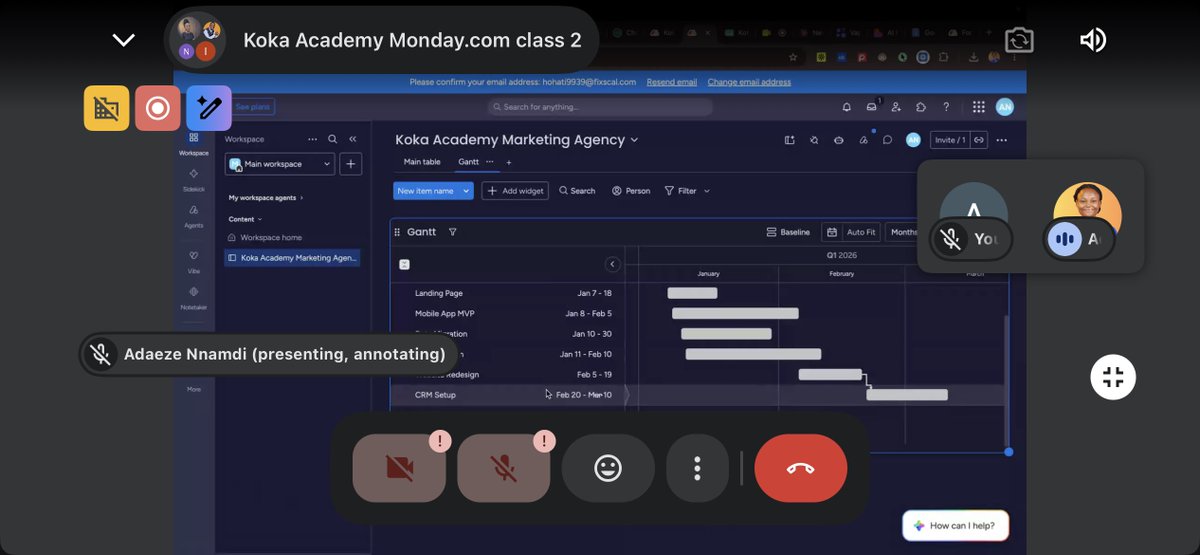Click the New item name button

pyautogui.click(x=426, y=191)
